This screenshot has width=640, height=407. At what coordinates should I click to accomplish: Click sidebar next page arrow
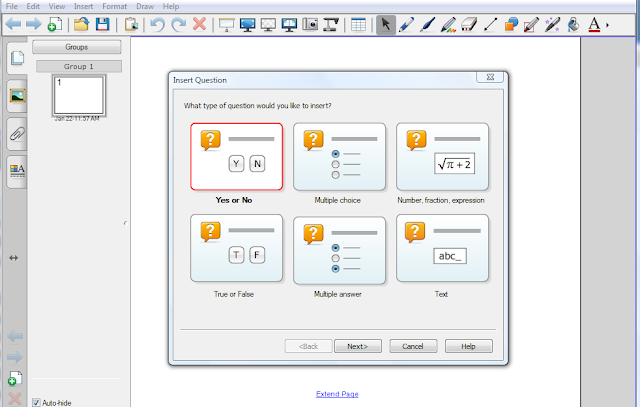[x=15, y=357]
